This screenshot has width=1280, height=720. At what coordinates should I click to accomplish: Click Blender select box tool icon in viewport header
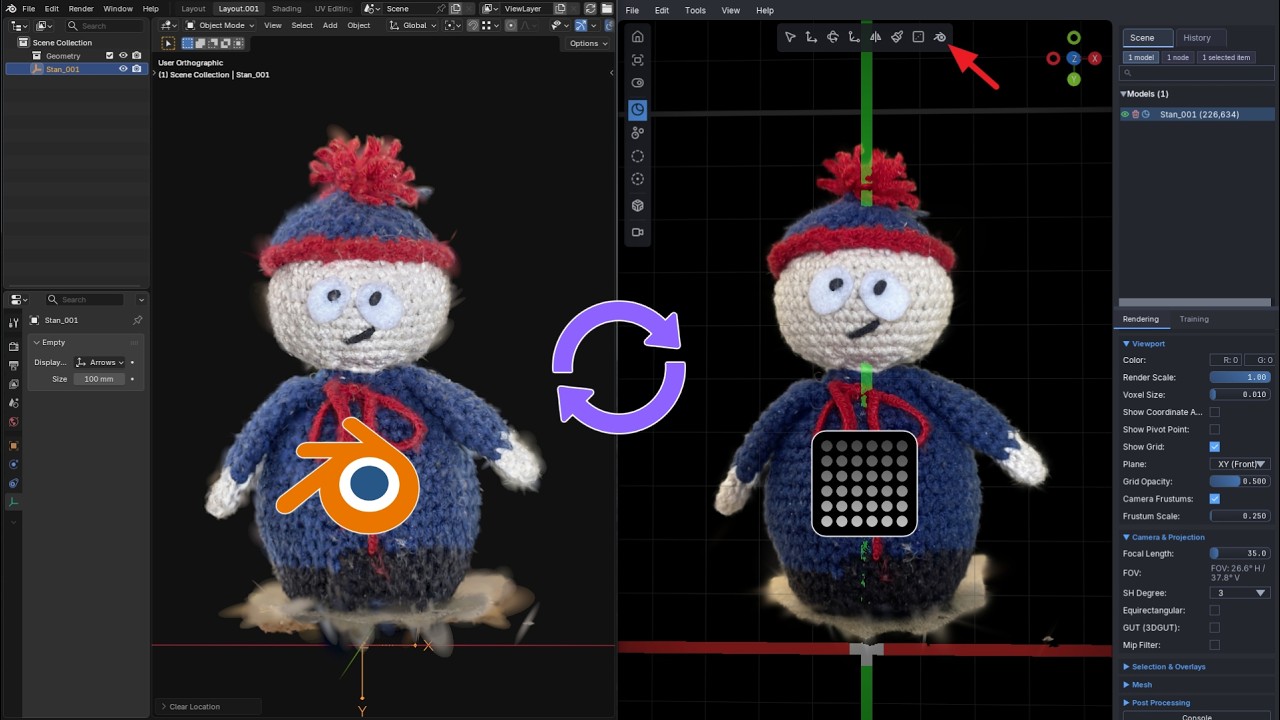[168, 43]
